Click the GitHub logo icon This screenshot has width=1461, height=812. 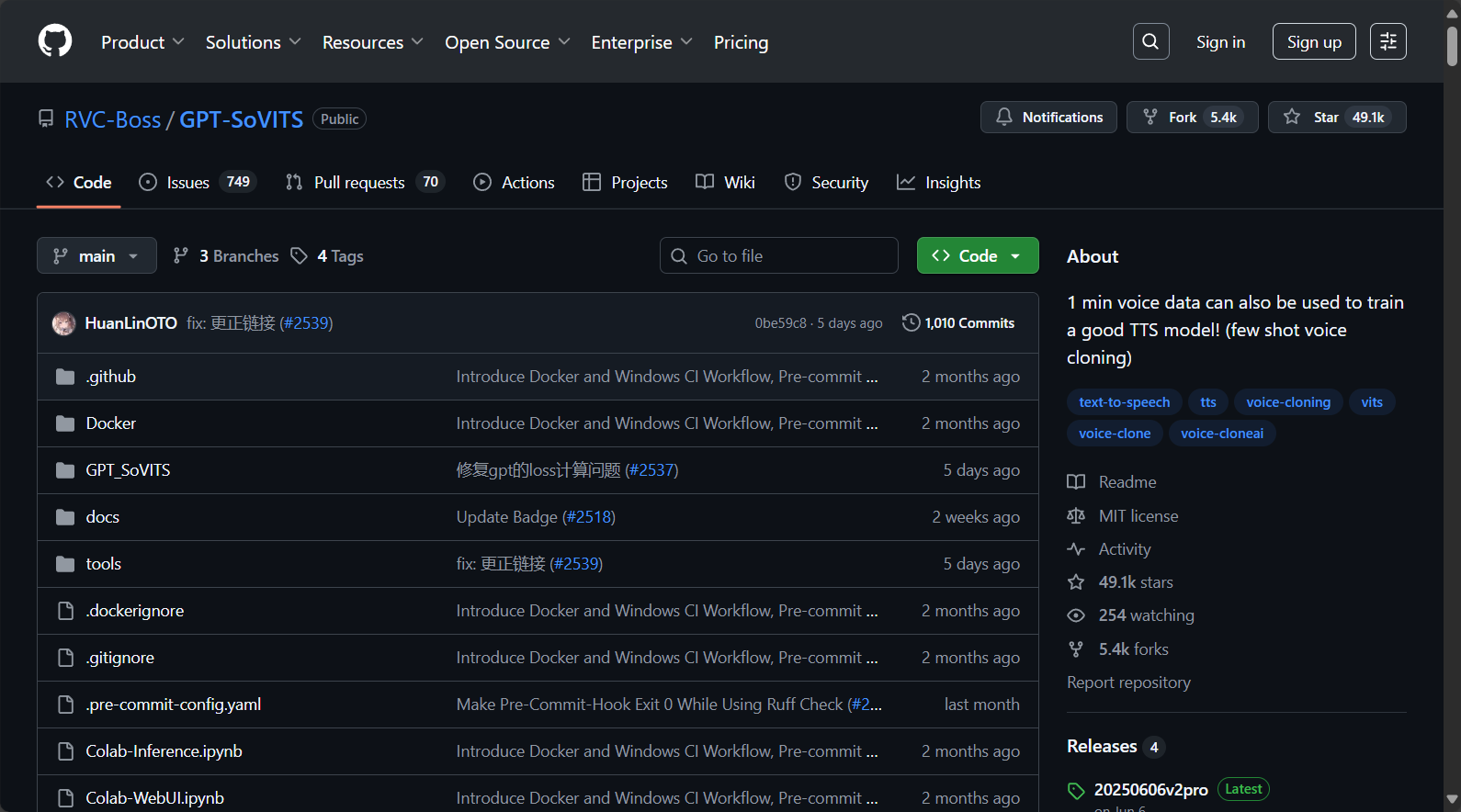(x=55, y=41)
